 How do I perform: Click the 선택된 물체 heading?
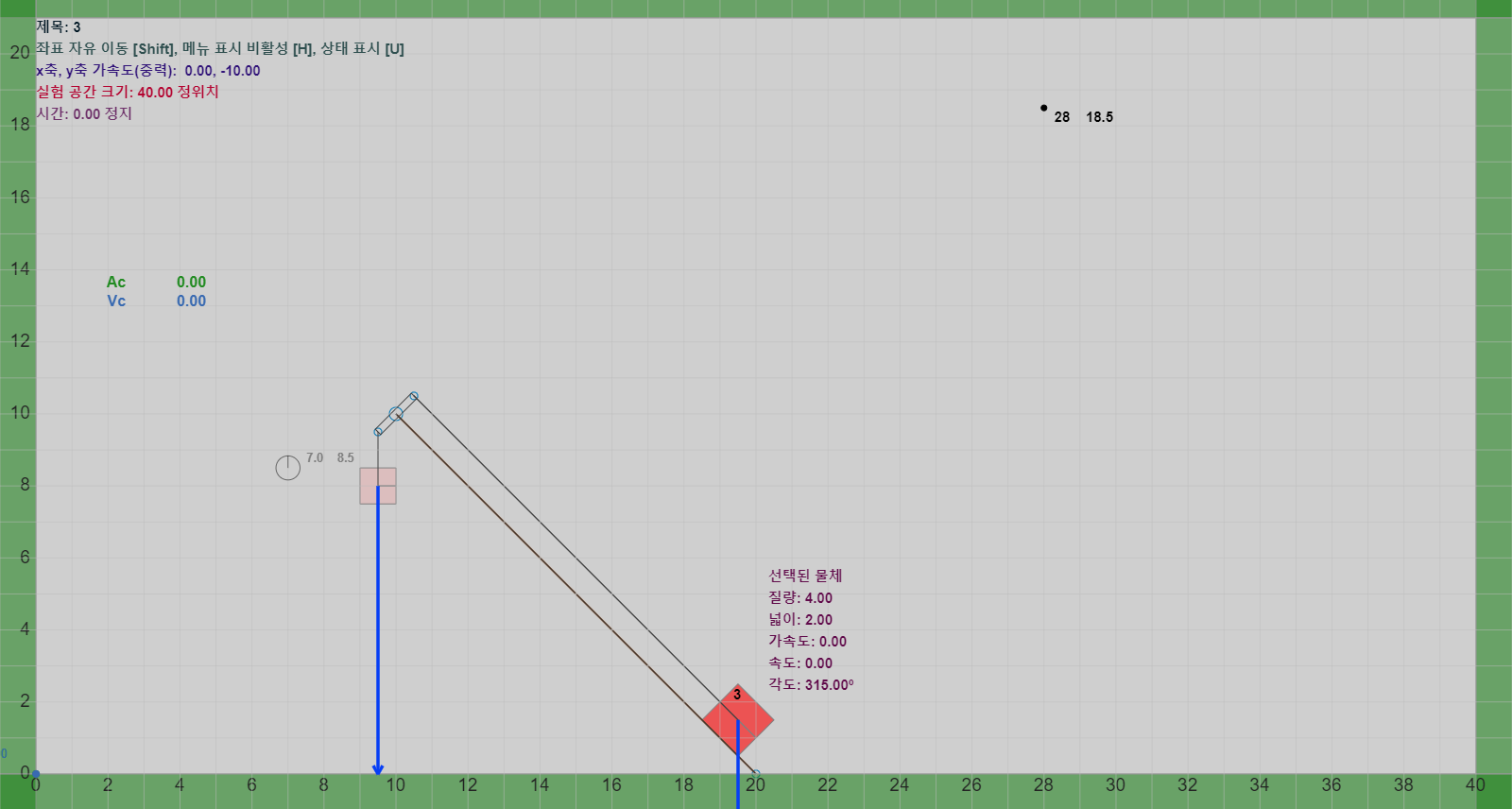click(805, 576)
